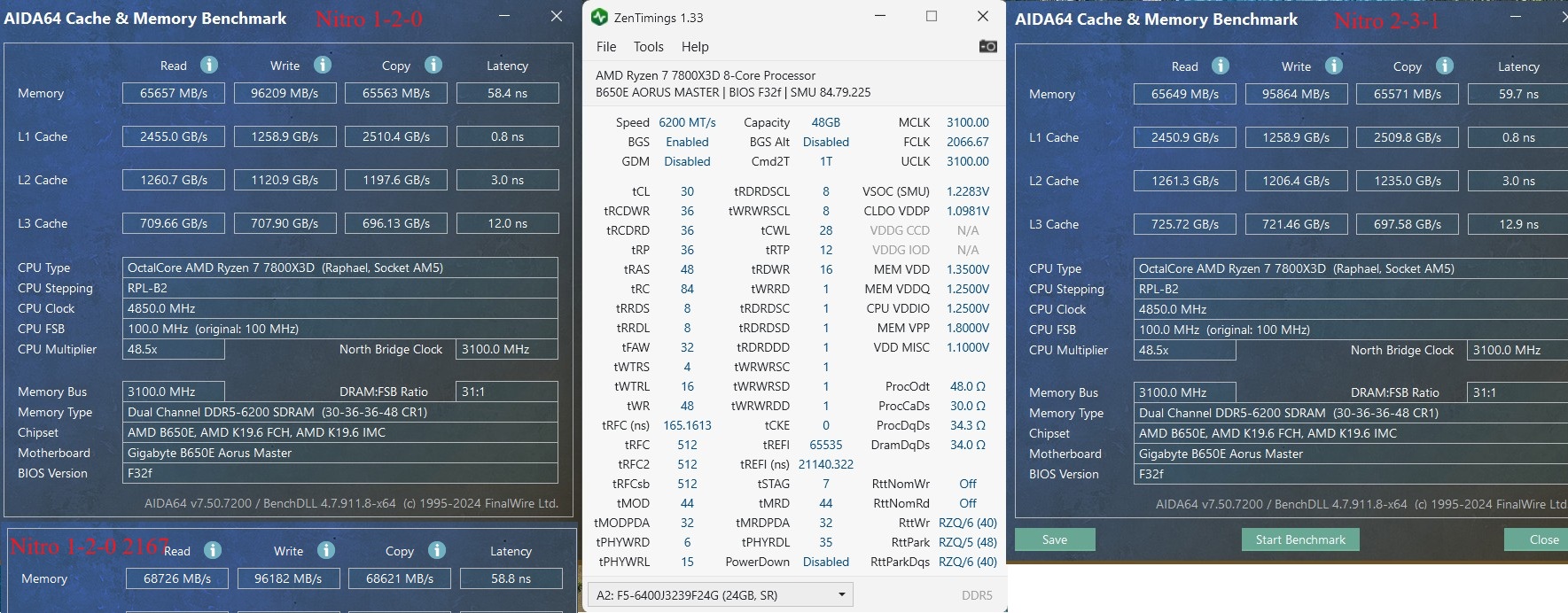Click Memory Read 65657 MB/s field
Screen dimensions: 1568x613
pos(174,93)
